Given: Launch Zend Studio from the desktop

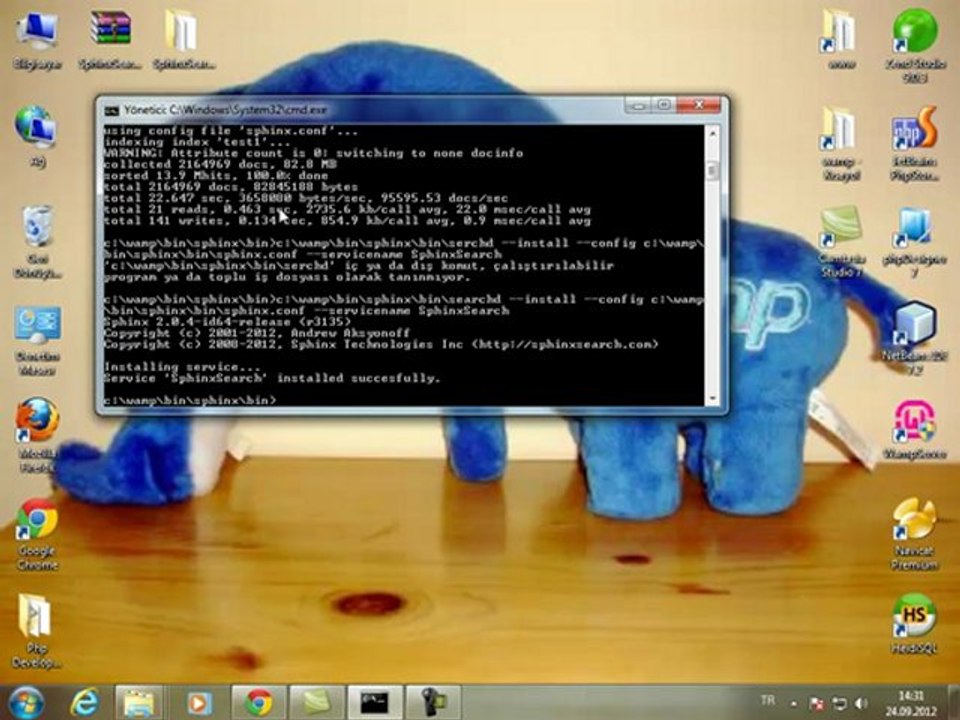Looking at the screenshot, I should [915, 44].
